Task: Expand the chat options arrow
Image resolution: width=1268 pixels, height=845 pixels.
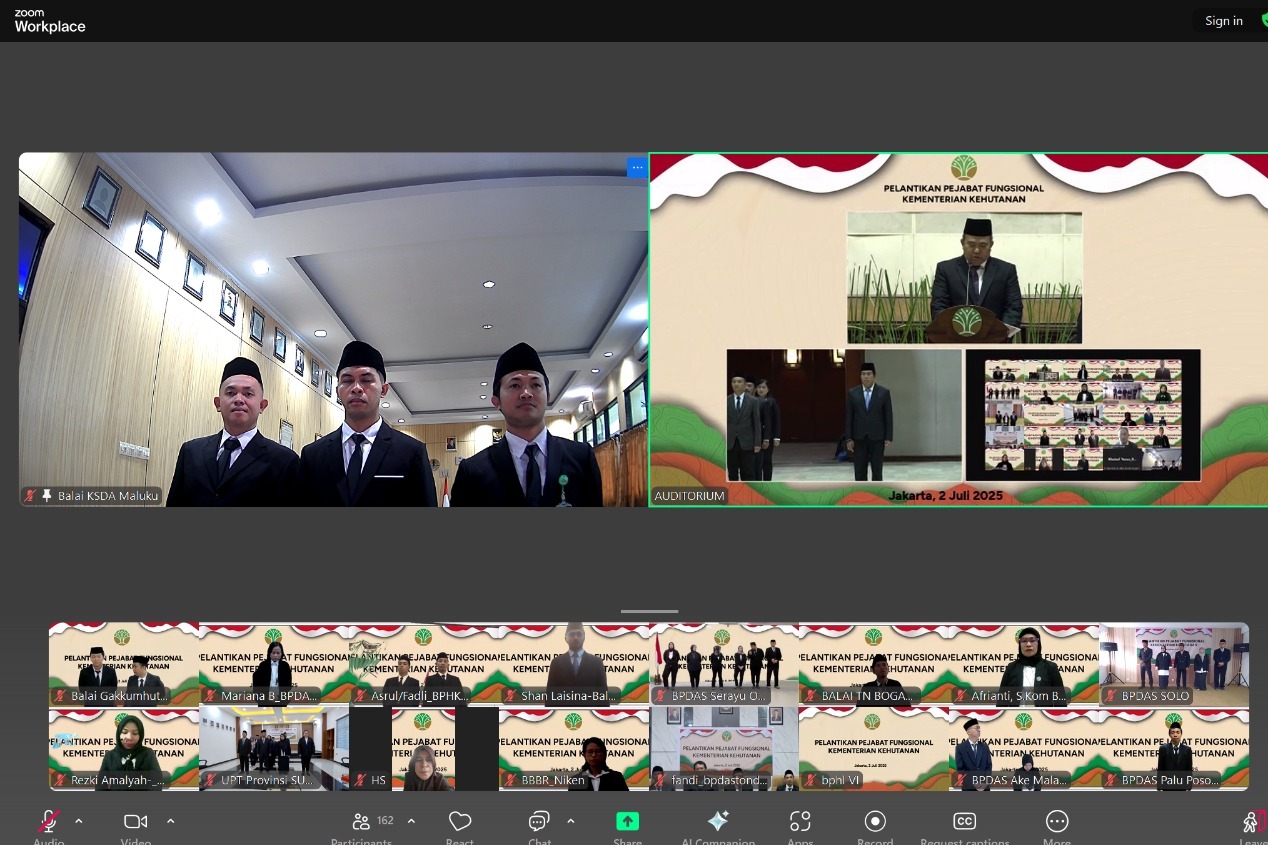Action: pos(571,821)
